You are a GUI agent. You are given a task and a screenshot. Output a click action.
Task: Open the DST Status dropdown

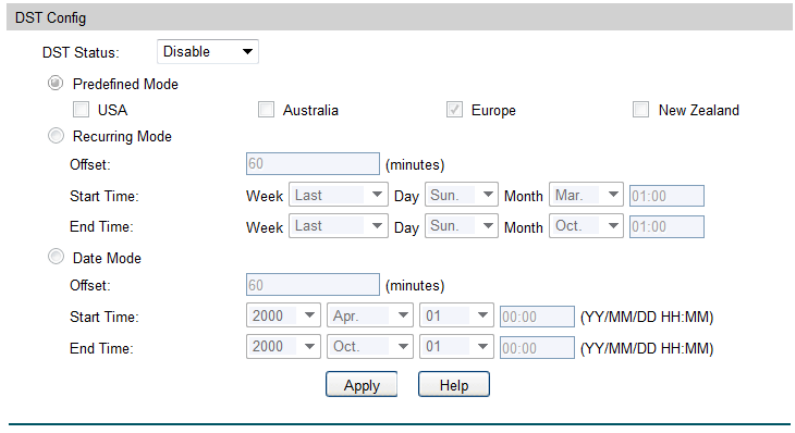[x=207, y=51]
